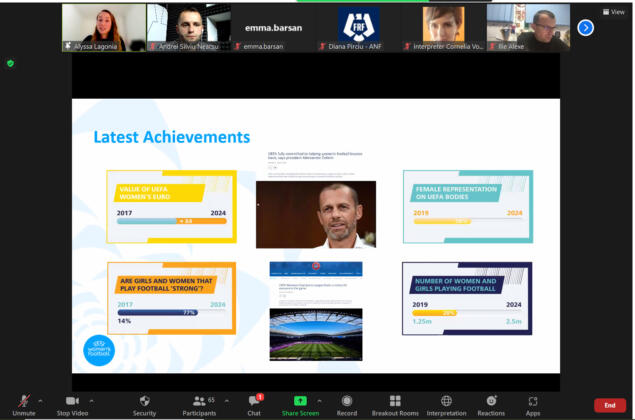Select Andrei Silviu Neacsu's video thumbnail
The width and height of the screenshot is (635, 420).
pyautogui.click(x=189, y=28)
